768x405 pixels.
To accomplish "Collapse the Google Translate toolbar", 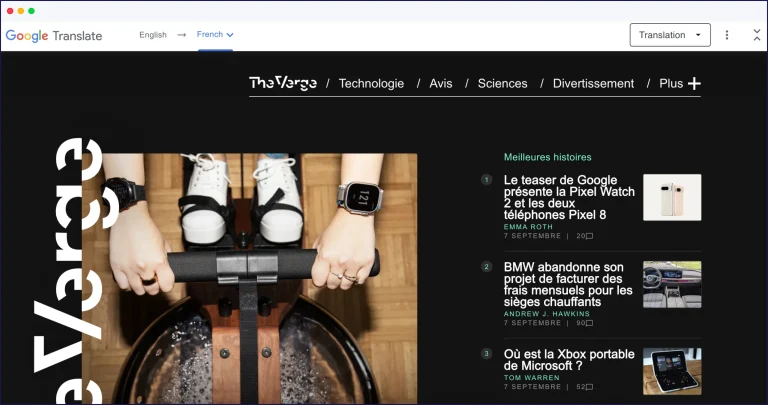I will 757,35.
